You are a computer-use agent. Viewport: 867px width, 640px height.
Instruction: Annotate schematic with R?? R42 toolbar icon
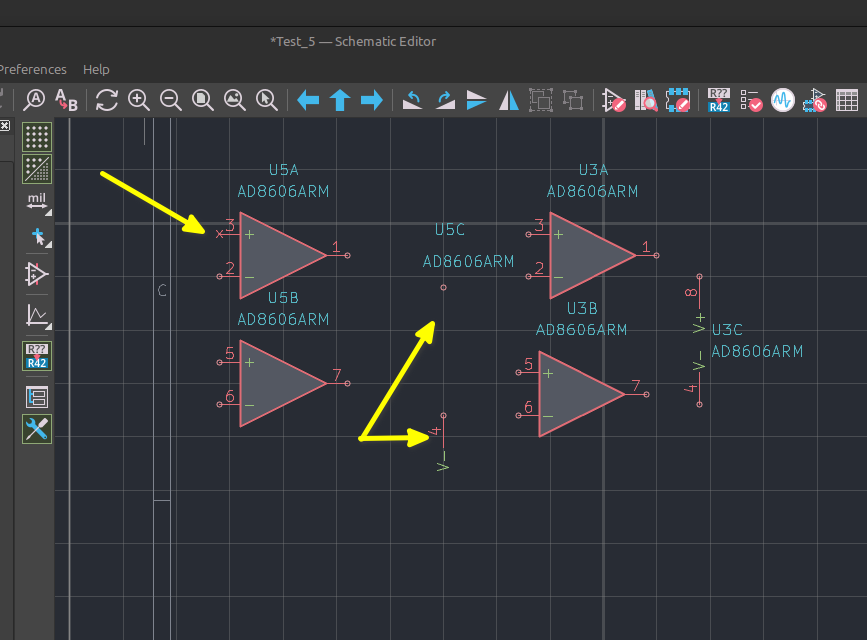(x=718, y=100)
